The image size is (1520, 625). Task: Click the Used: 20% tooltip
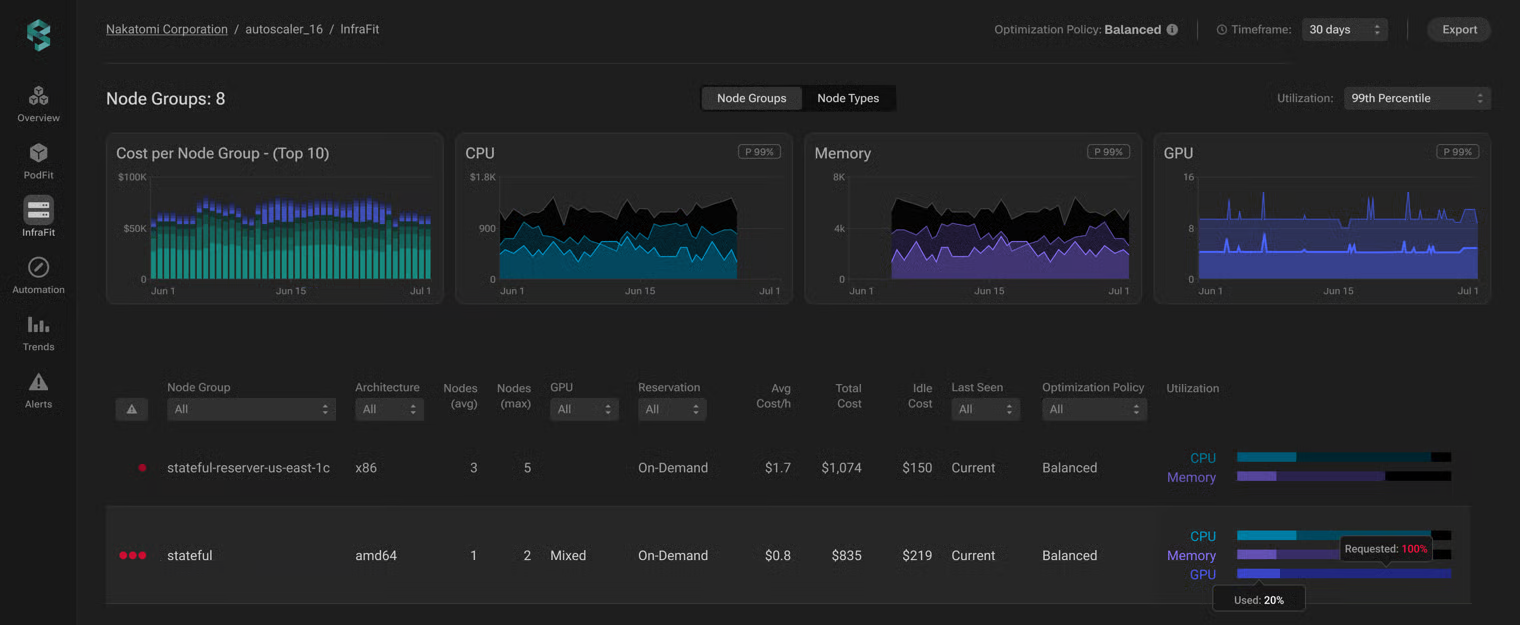point(1259,600)
